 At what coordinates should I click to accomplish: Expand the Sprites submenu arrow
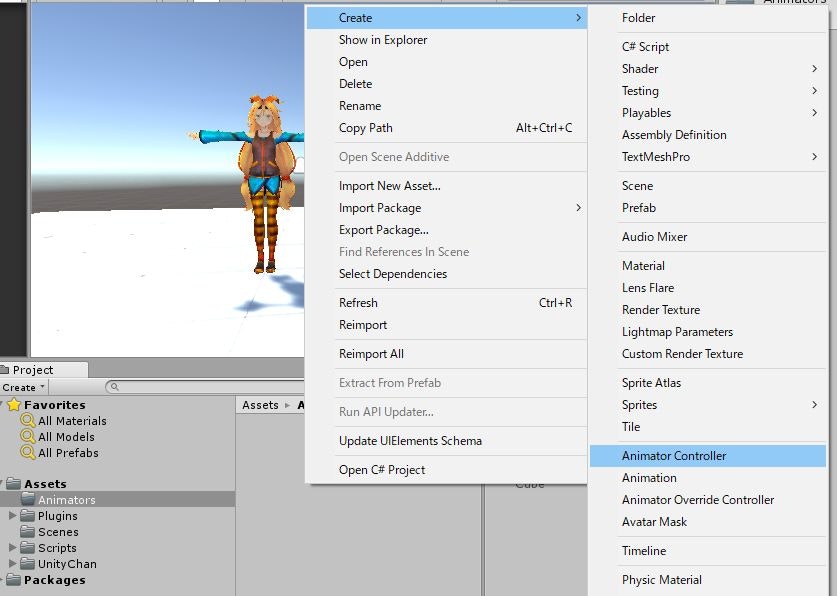814,404
